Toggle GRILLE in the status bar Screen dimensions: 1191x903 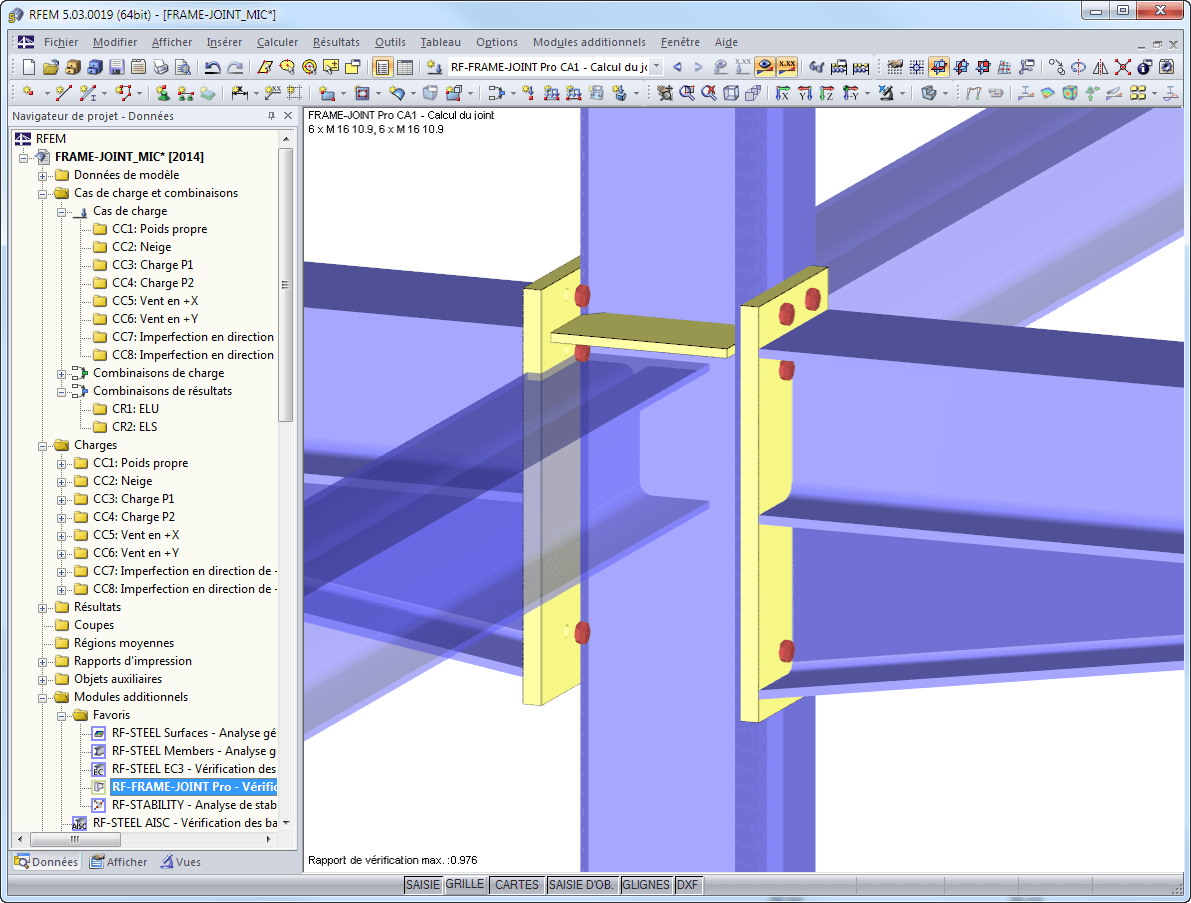[465, 885]
